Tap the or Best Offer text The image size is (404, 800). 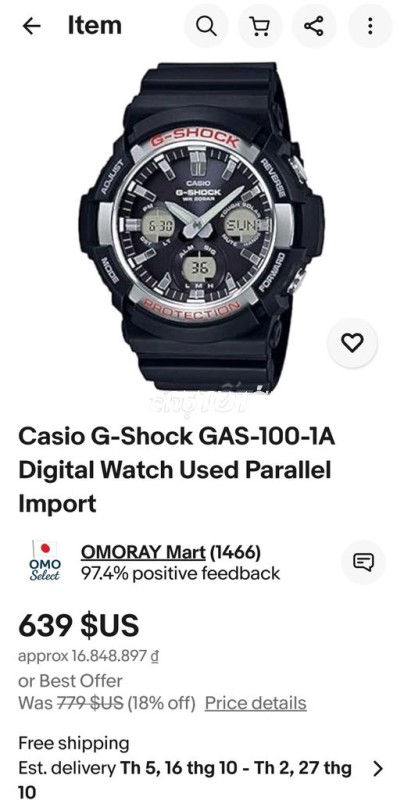70,681
